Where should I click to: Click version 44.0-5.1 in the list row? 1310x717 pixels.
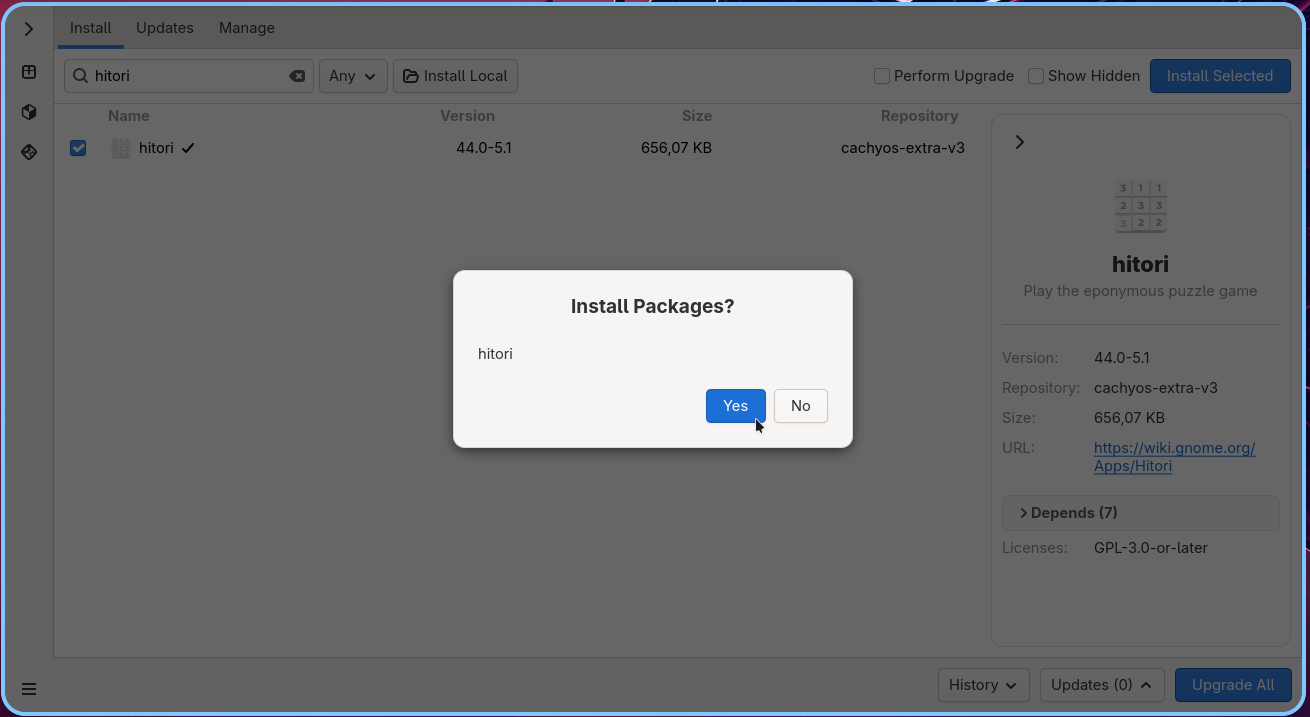coord(484,148)
